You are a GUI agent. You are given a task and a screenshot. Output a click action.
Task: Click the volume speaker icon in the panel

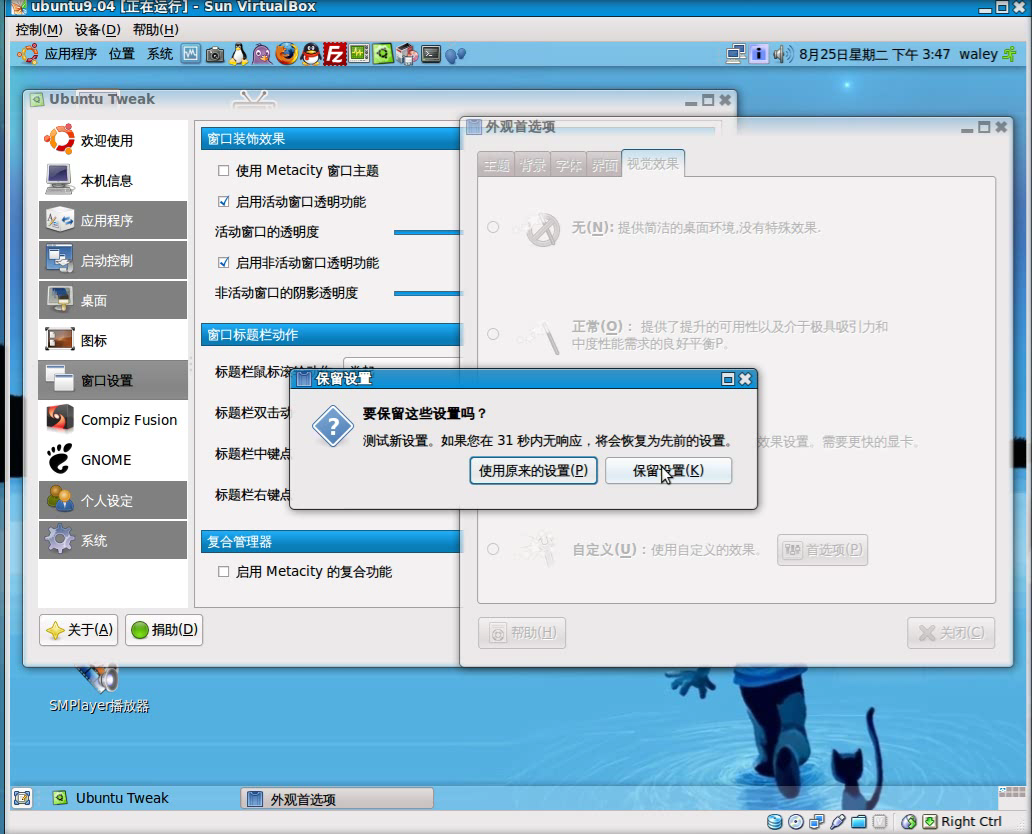click(783, 54)
